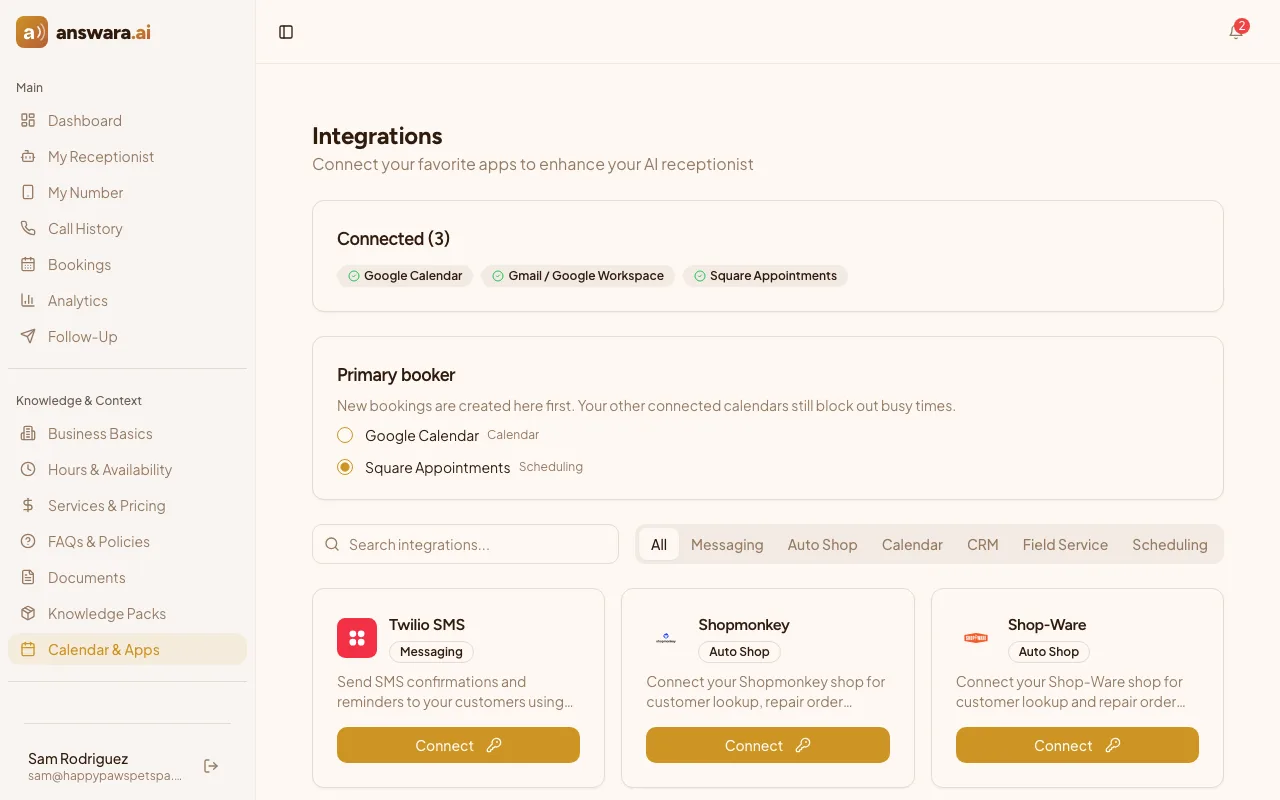The image size is (1280, 800).
Task: Open Dashboard from the sidebar
Action: point(127,120)
